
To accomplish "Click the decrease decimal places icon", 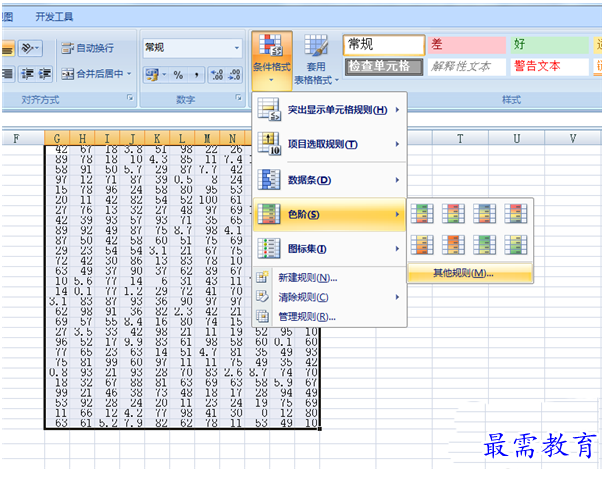I will [x=235, y=74].
